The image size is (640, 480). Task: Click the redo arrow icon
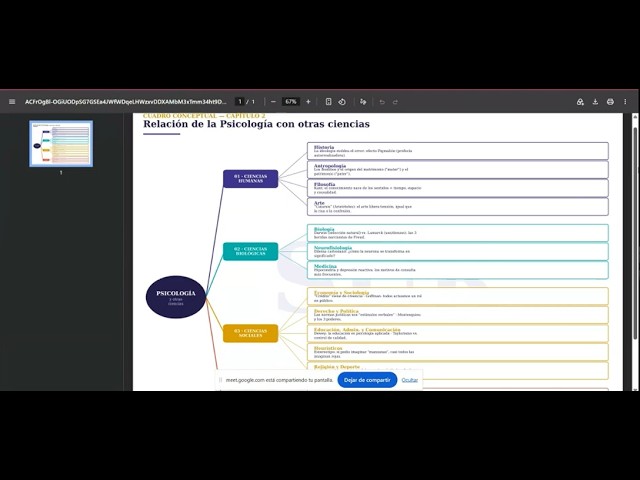coord(395,102)
